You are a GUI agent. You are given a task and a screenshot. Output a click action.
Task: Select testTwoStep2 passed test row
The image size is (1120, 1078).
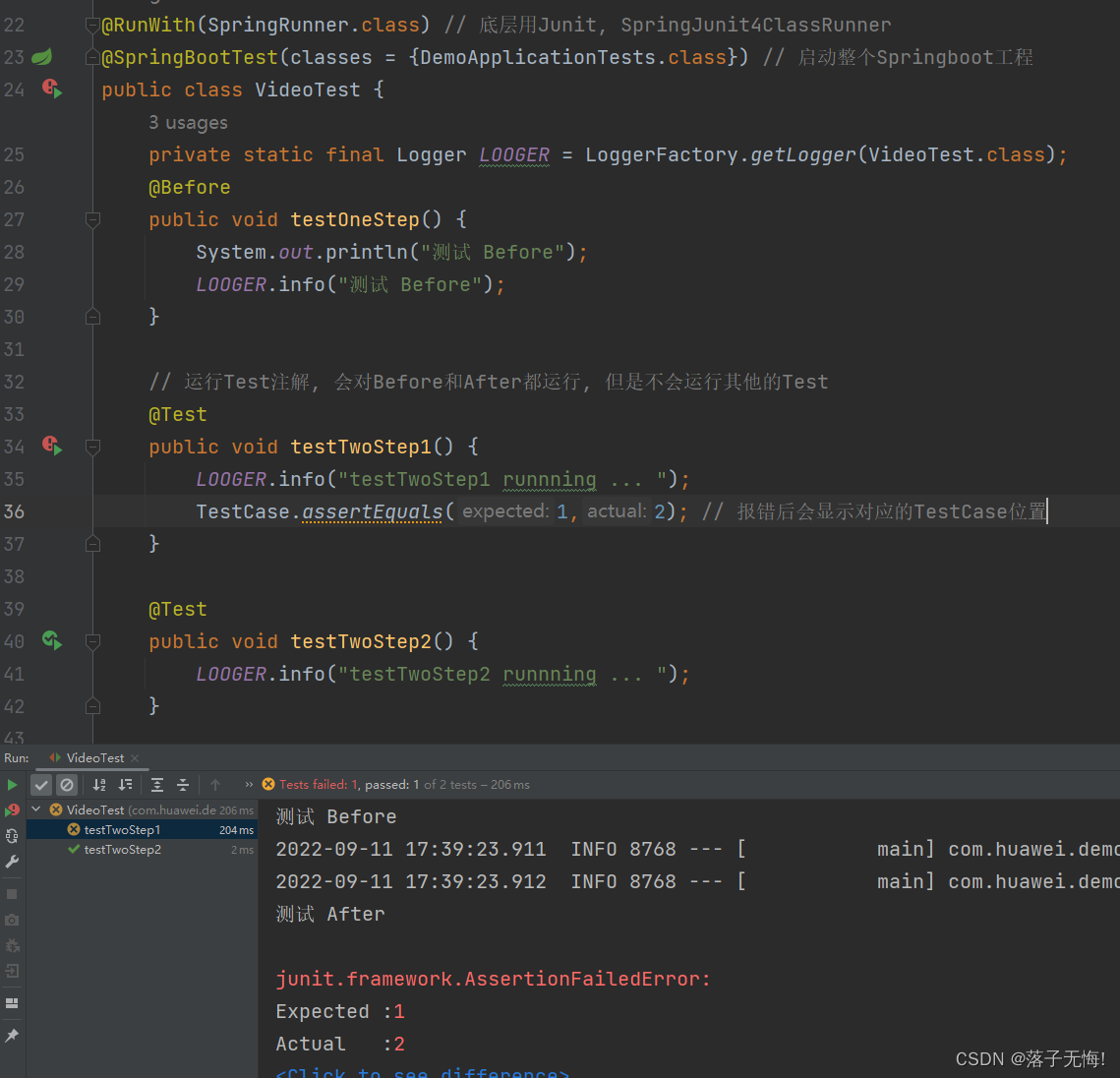point(142,850)
